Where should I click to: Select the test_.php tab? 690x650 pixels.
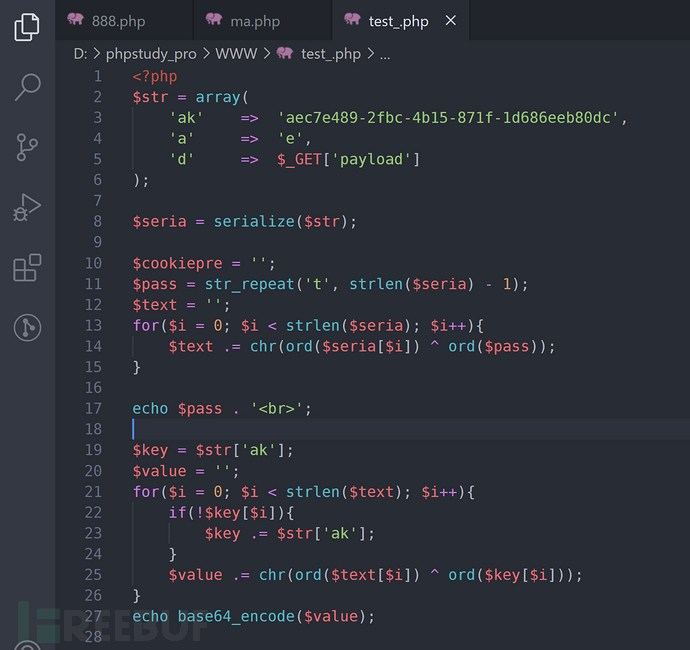click(x=398, y=21)
